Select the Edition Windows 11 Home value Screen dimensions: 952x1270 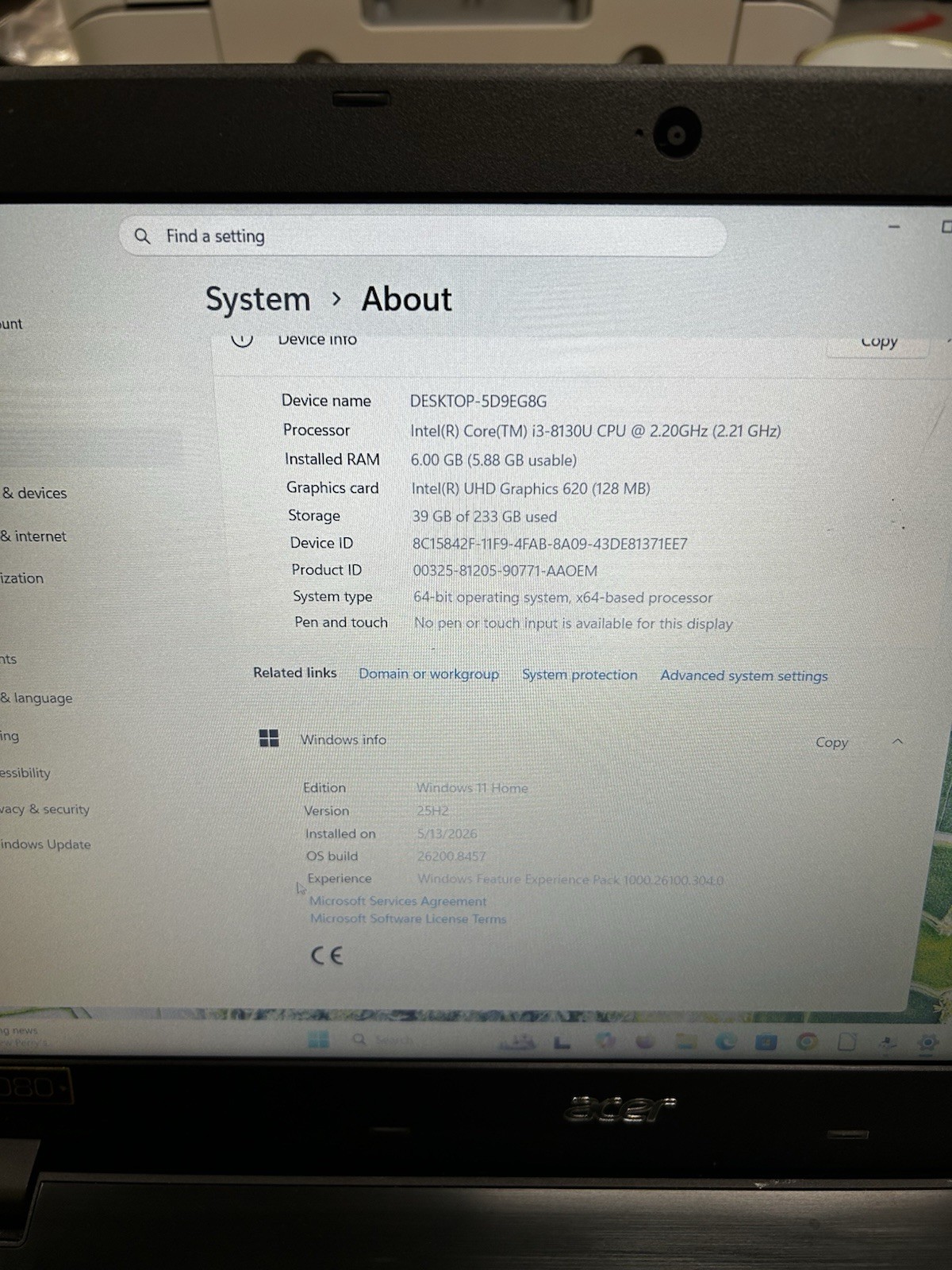coord(472,788)
